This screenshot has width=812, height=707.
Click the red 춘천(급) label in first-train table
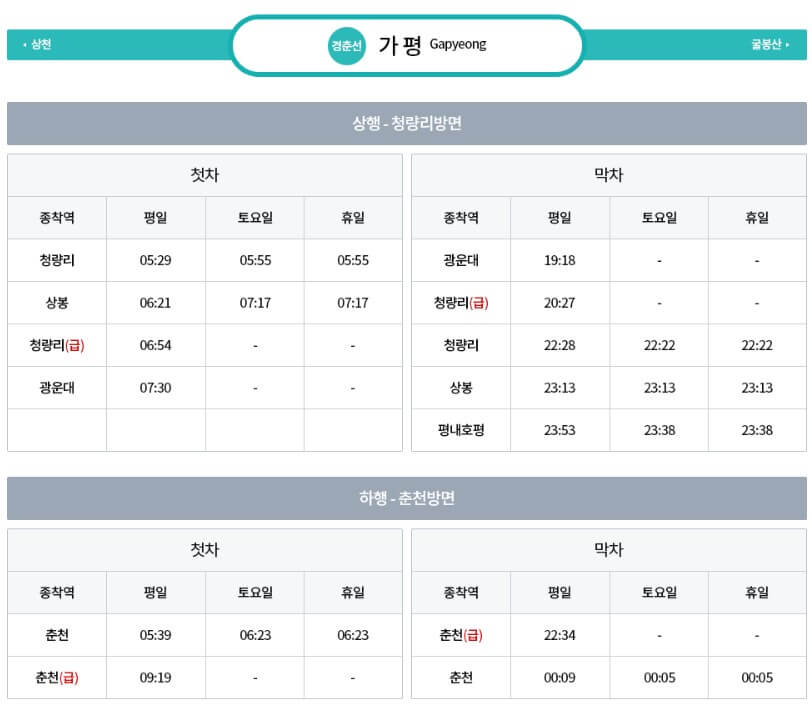tap(54, 677)
